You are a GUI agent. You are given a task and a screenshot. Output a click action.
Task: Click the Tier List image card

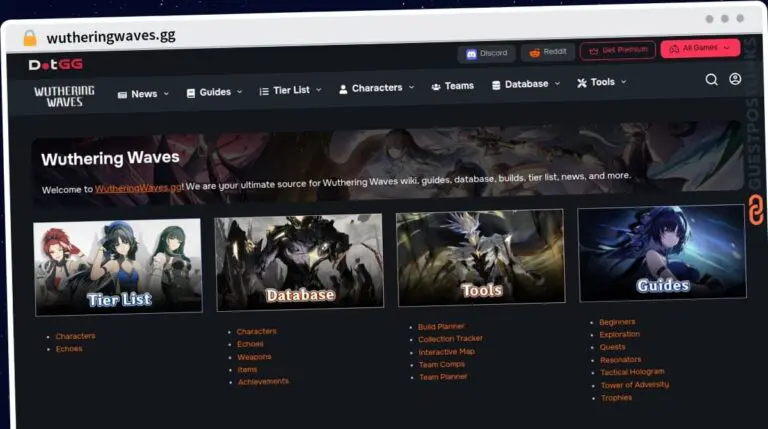tap(118, 266)
